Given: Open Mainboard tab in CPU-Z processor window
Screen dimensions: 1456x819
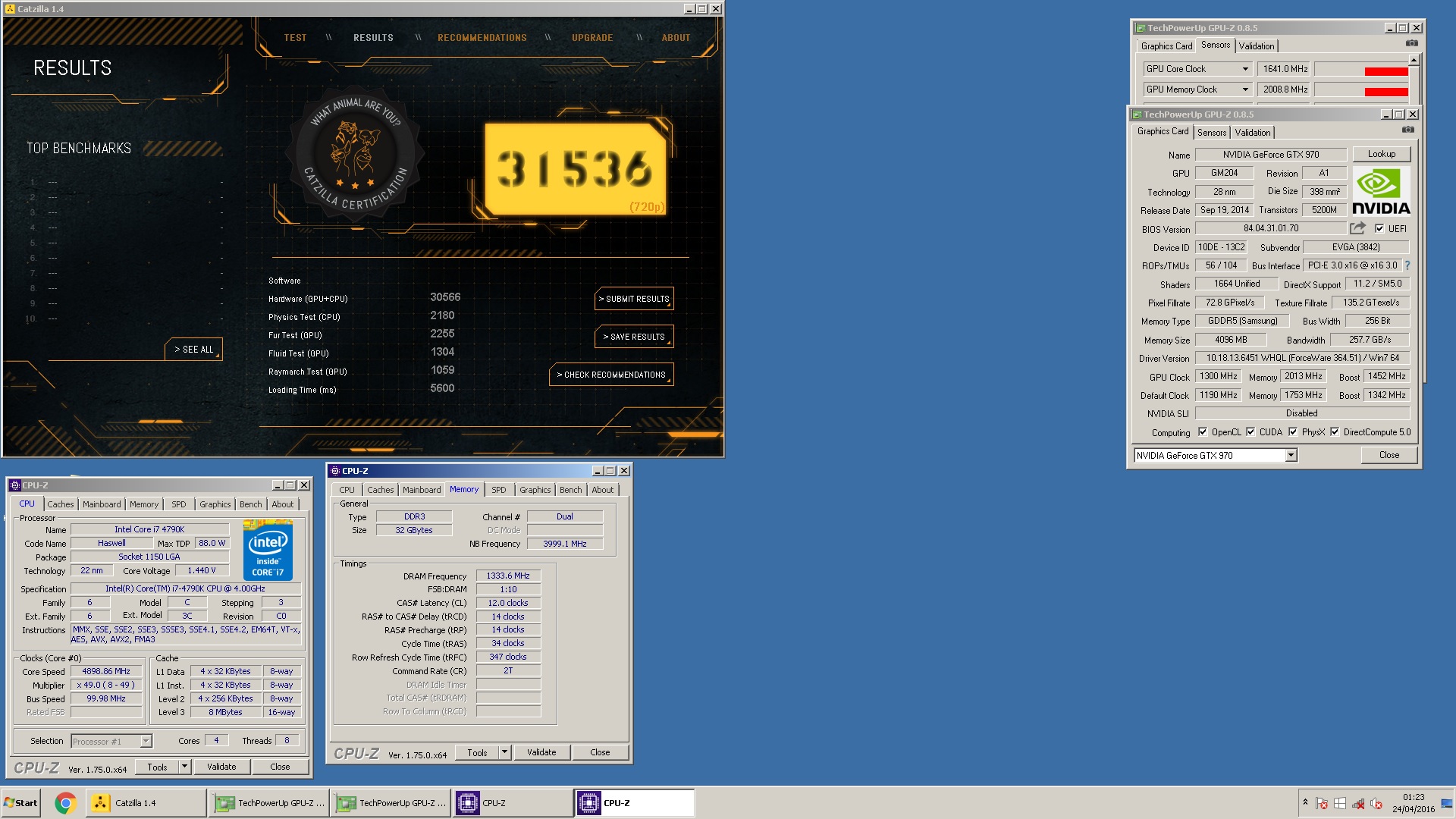Looking at the screenshot, I should click(102, 504).
